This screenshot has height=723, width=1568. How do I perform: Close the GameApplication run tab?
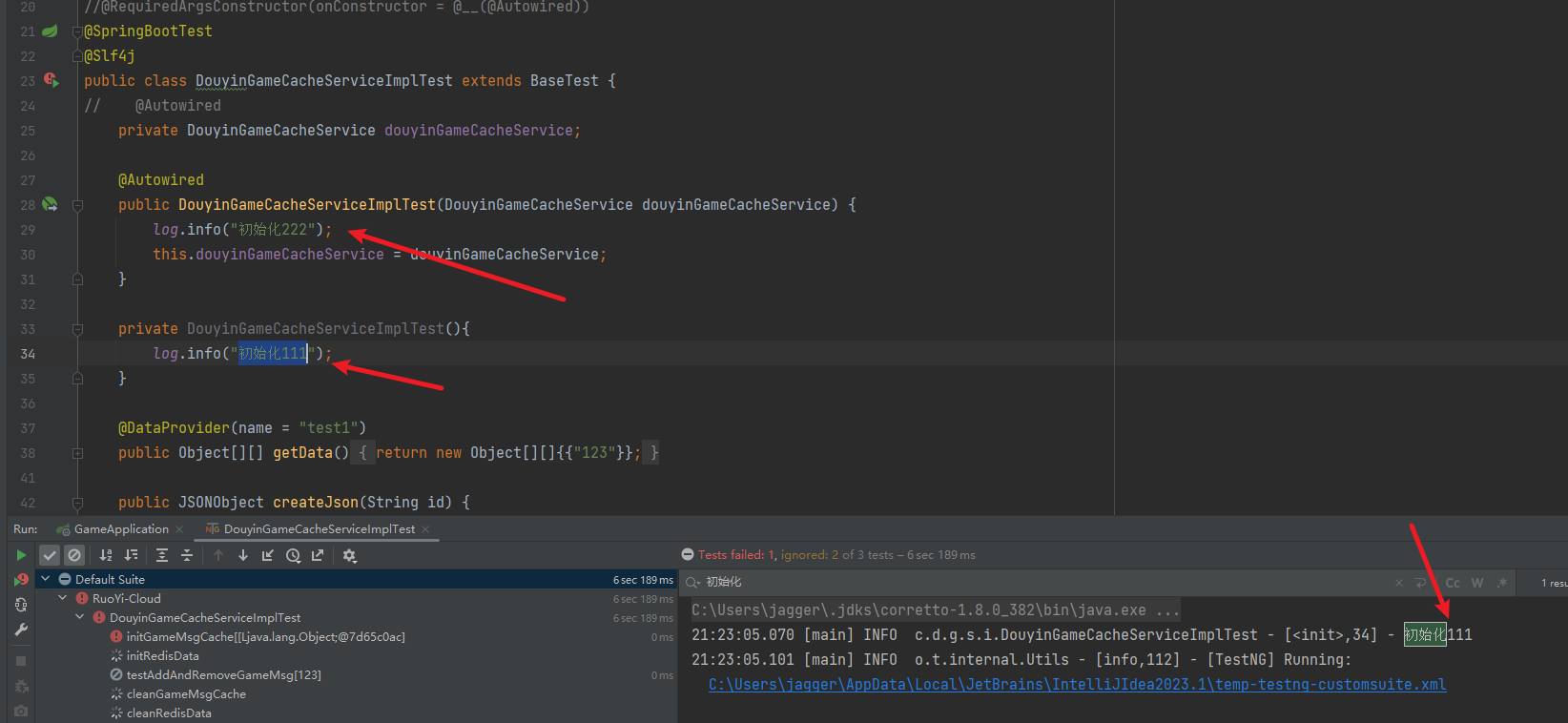coord(179,529)
